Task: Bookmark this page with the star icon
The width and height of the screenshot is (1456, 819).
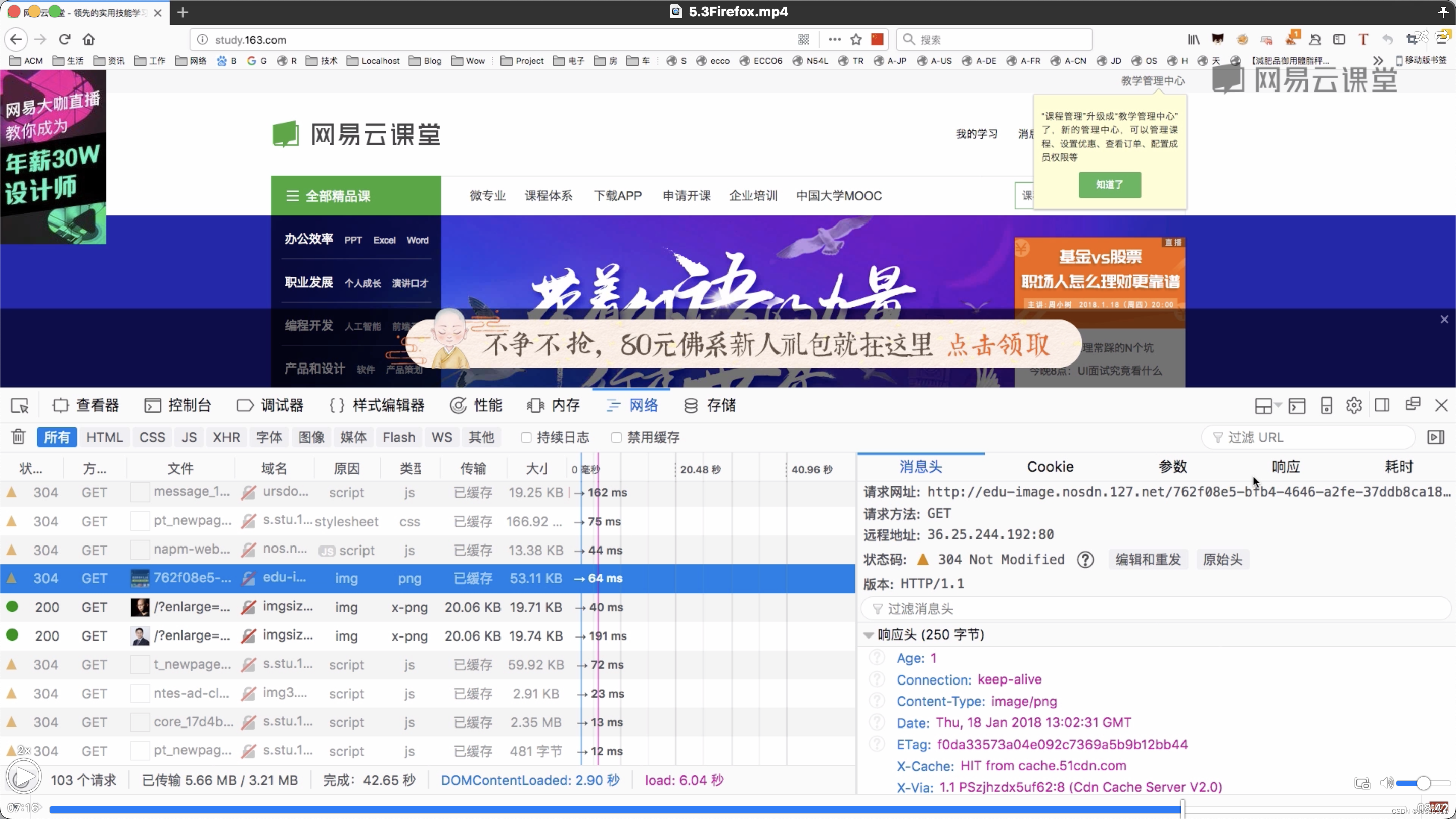Action: (x=856, y=39)
